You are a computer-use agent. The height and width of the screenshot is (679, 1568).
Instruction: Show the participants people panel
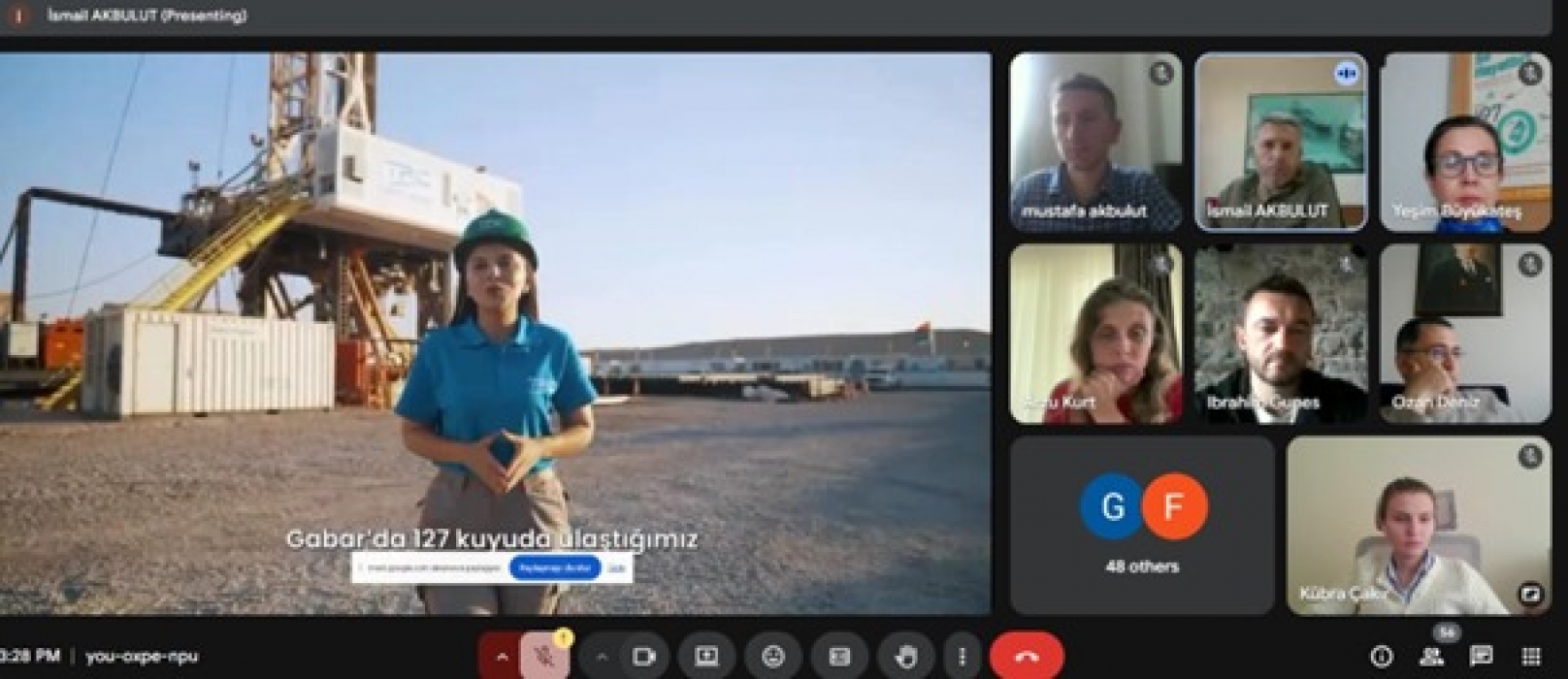[1431, 657]
